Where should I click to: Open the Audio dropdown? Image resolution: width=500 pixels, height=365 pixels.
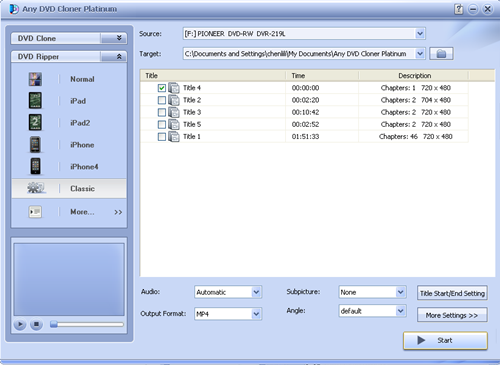tap(256, 292)
